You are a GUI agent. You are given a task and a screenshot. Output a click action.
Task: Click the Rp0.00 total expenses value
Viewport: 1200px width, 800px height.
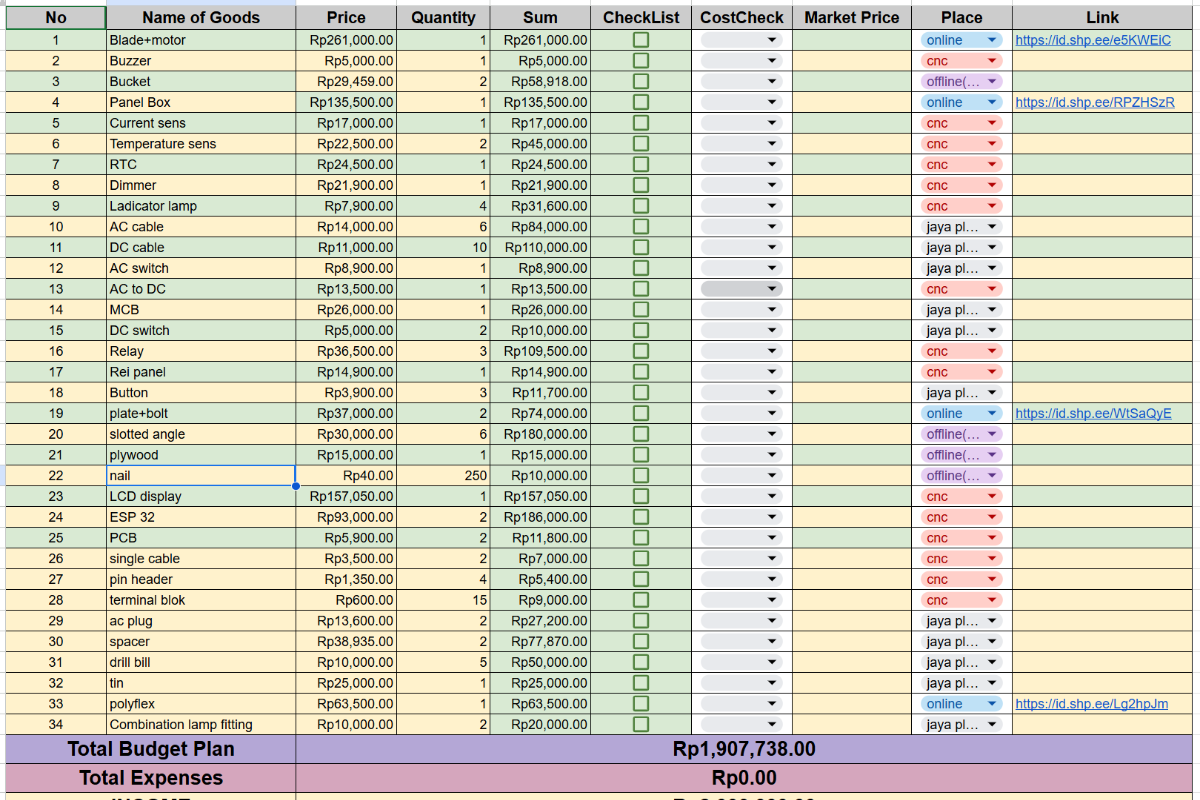[745, 778]
